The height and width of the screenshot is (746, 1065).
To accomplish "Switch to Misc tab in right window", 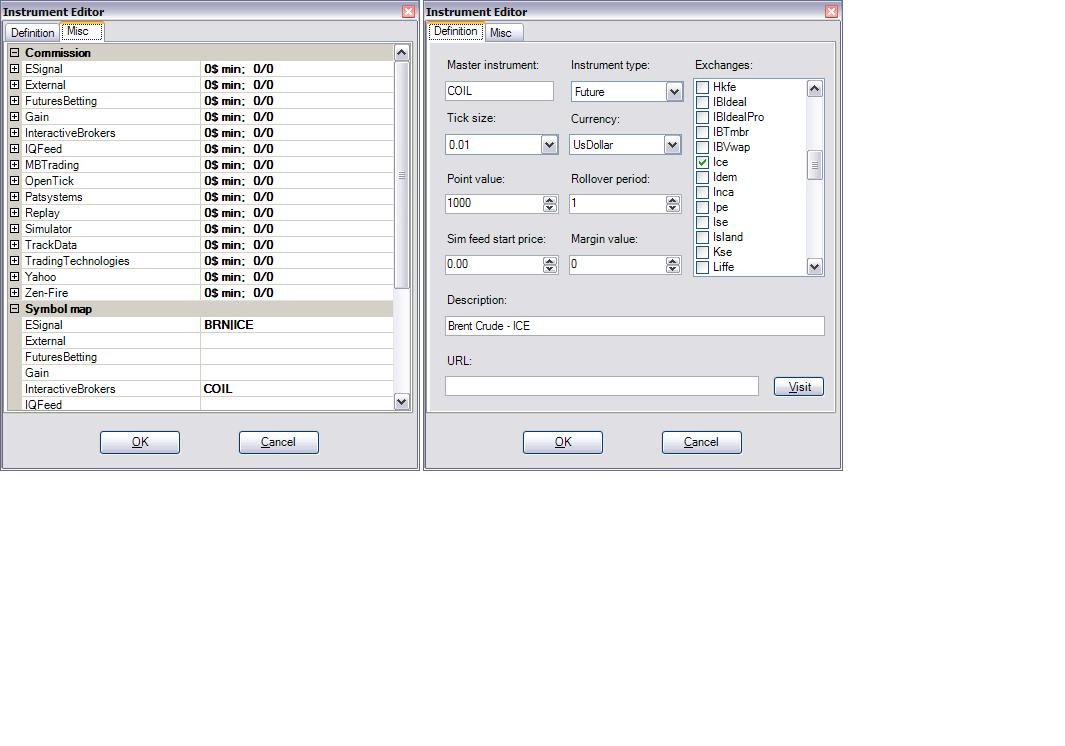I will (x=503, y=33).
